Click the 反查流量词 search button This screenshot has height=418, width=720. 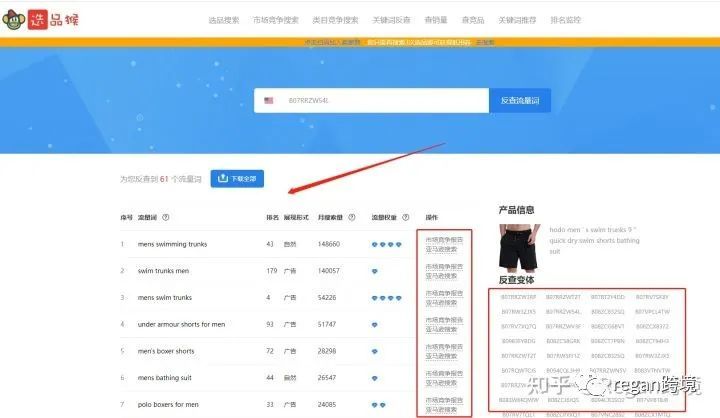point(520,100)
